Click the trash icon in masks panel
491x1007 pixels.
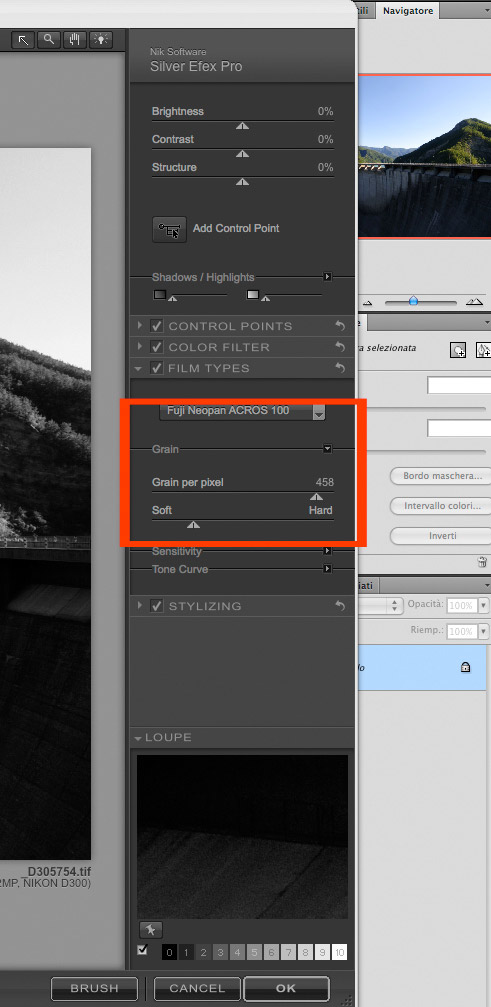[482, 563]
